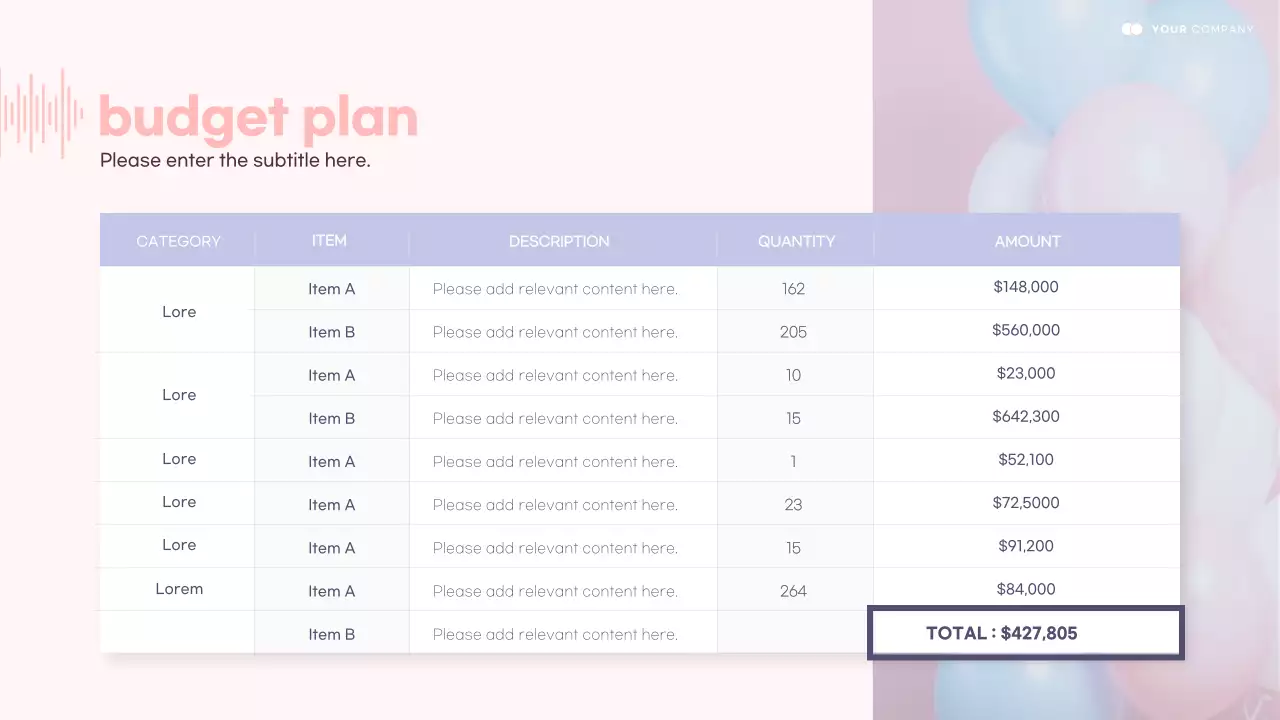Click the TOTAL : $427,805 box
The height and width of the screenshot is (720, 1280).
coord(1025,632)
